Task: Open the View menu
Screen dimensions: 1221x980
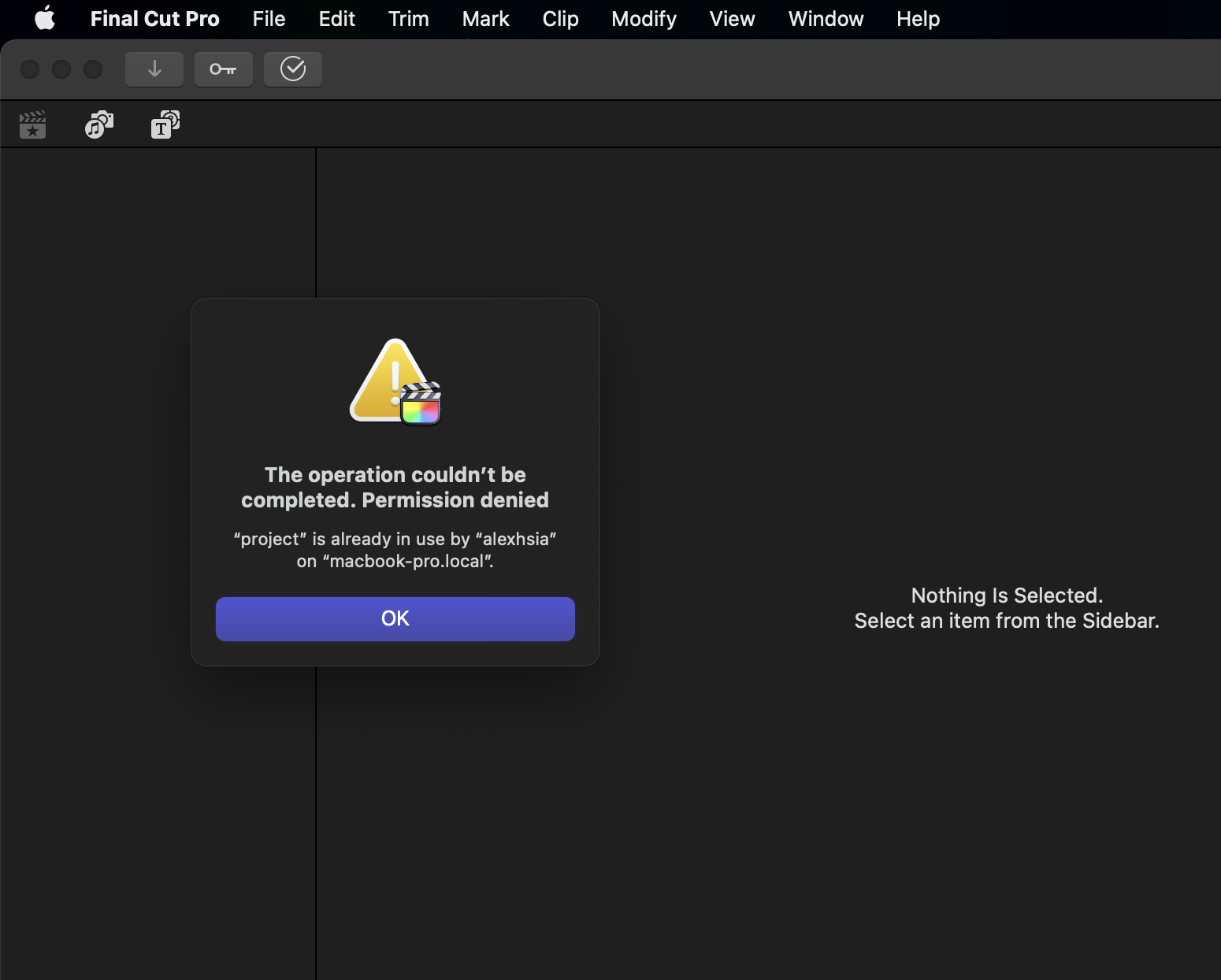Action: click(x=733, y=18)
